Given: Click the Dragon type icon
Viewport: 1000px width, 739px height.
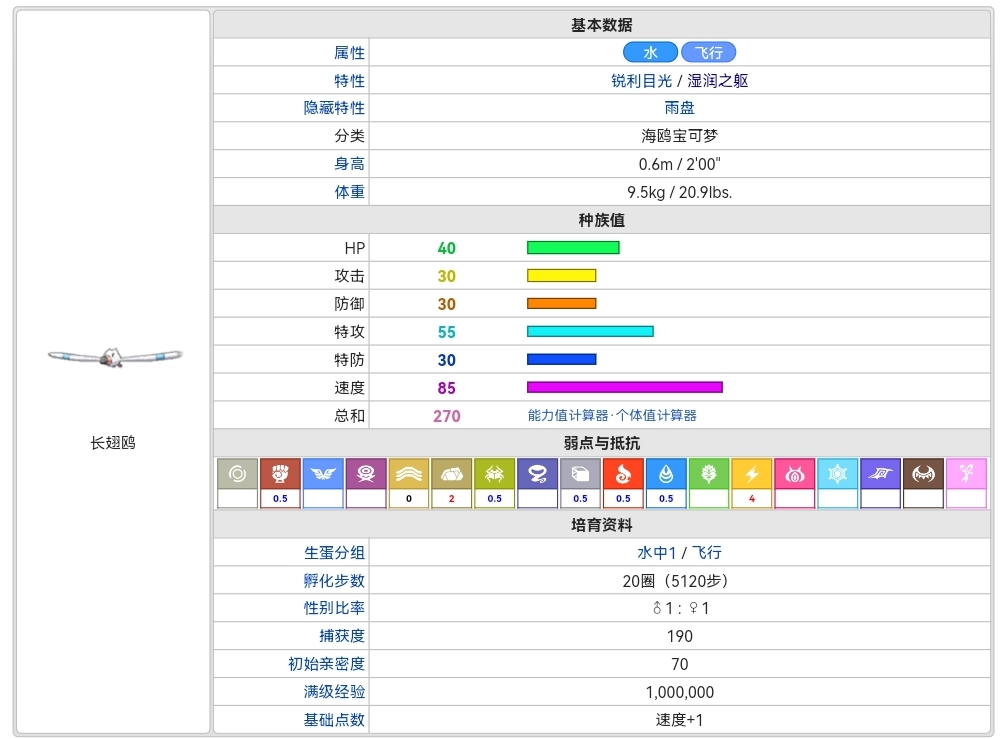Looking at the screenshot, I should [880, 474].
